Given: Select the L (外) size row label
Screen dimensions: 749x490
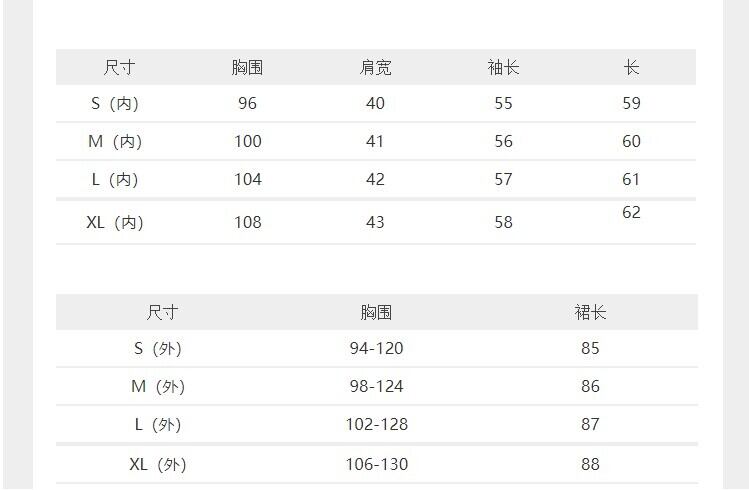Looking at the screenshot, I should click(158, 424).
